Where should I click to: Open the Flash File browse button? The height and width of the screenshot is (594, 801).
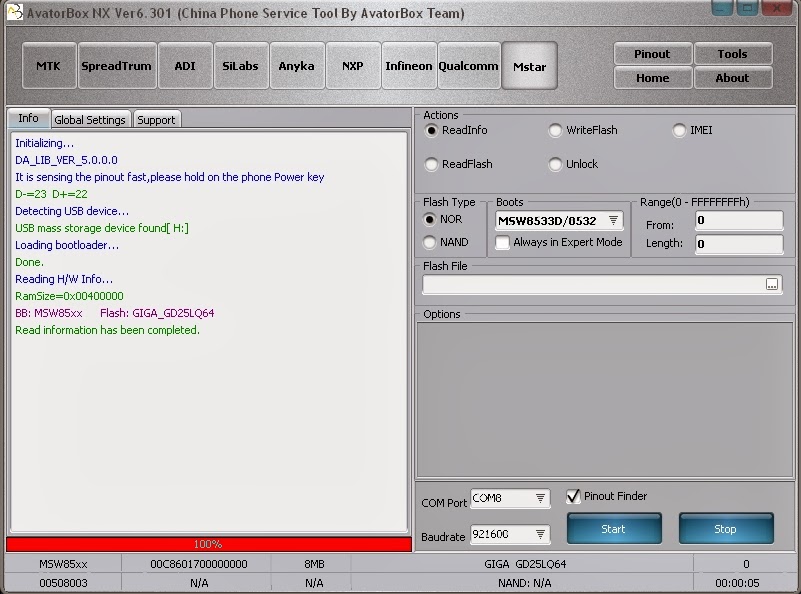(x=772, y=284)
